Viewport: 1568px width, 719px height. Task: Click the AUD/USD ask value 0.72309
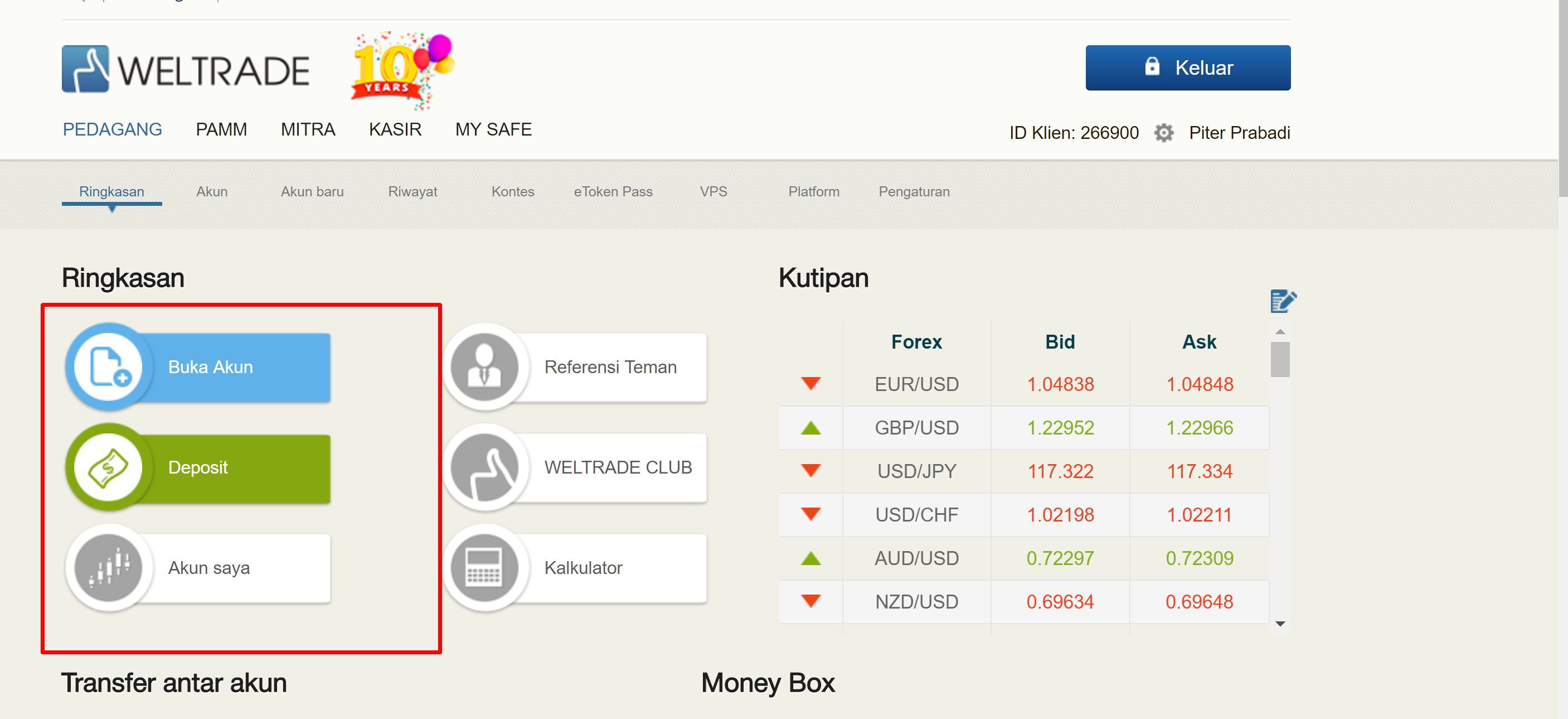[1199, 558]
